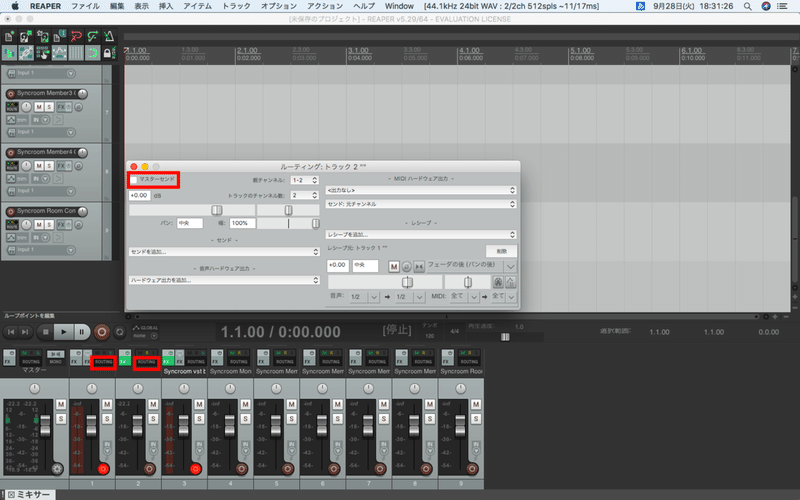Click the Save project toolbar icon
This screenshot has height=500, width=800.
(42, 36)
